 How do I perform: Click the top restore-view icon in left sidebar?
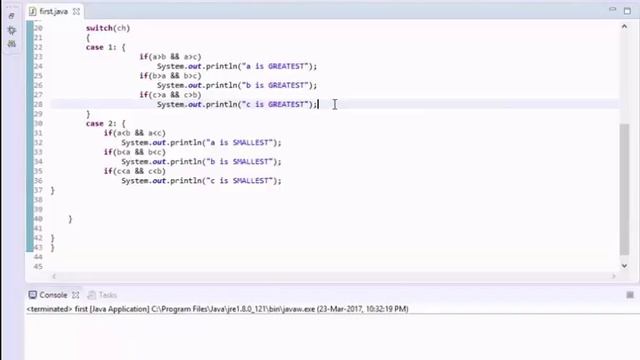pyautogui.click(x=11, y=16)
